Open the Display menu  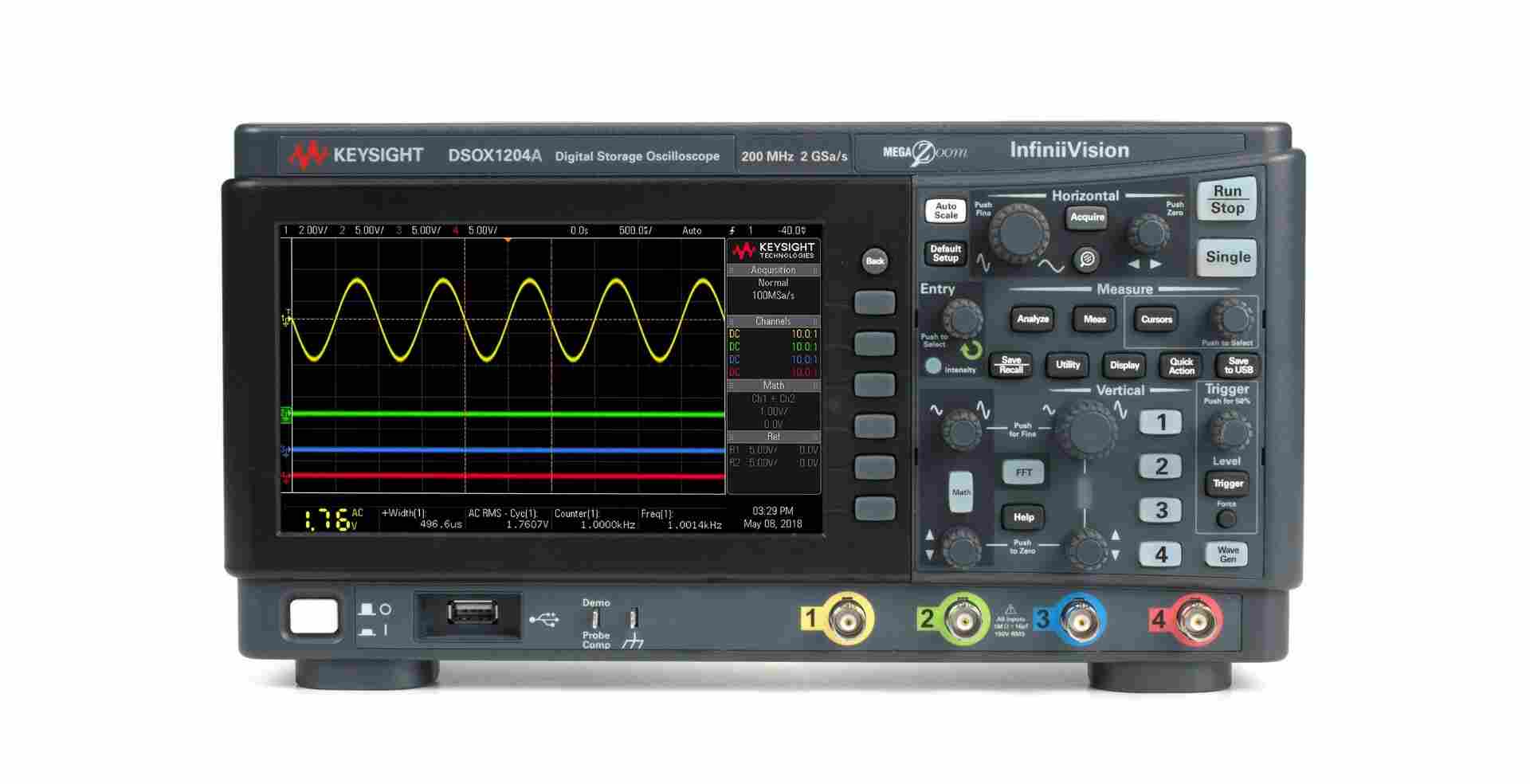tap(1124, 366)
